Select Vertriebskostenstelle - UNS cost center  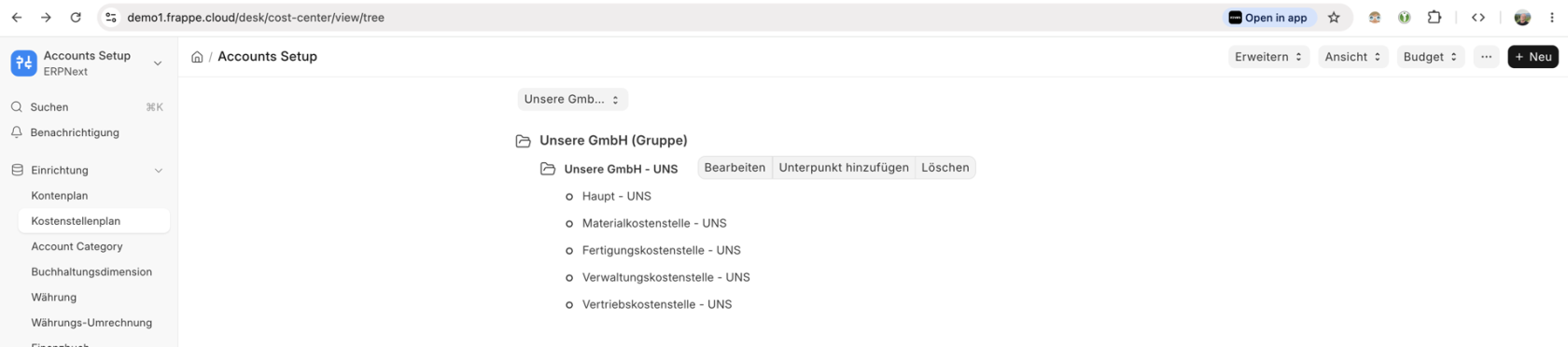click(x=657, y=305)
